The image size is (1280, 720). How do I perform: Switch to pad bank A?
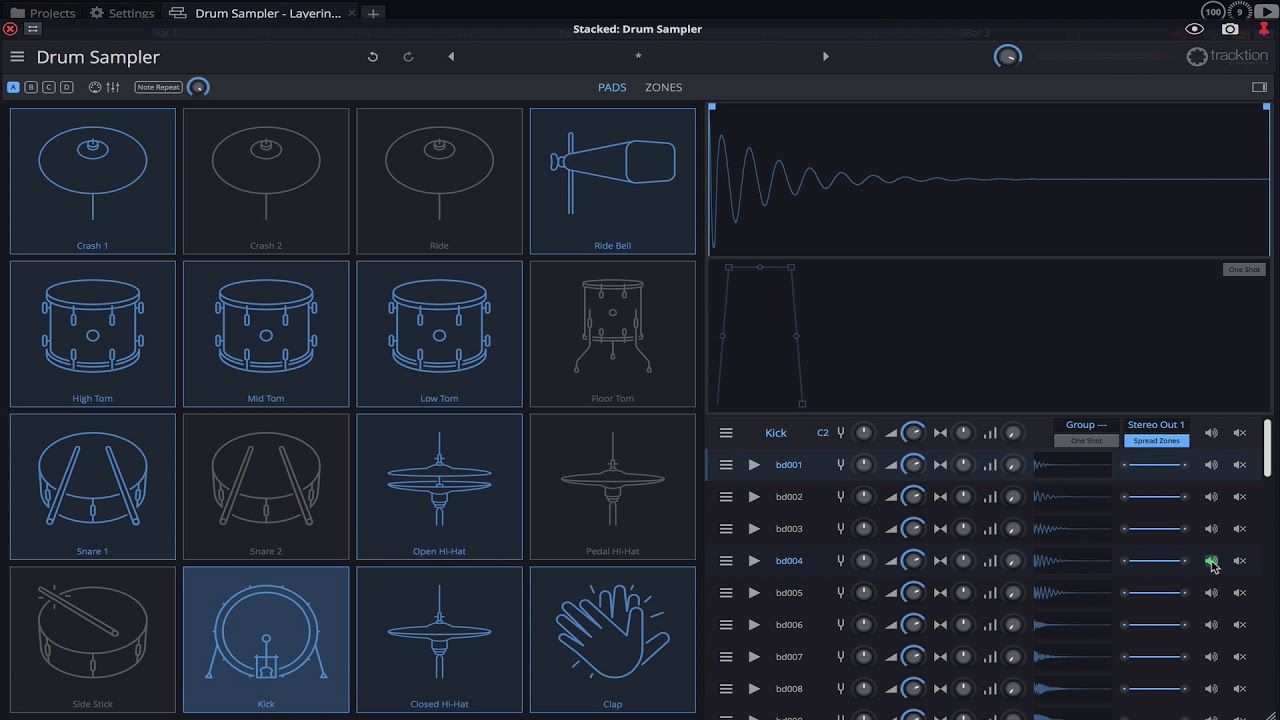pyautogui.click(x=13, y=87)
